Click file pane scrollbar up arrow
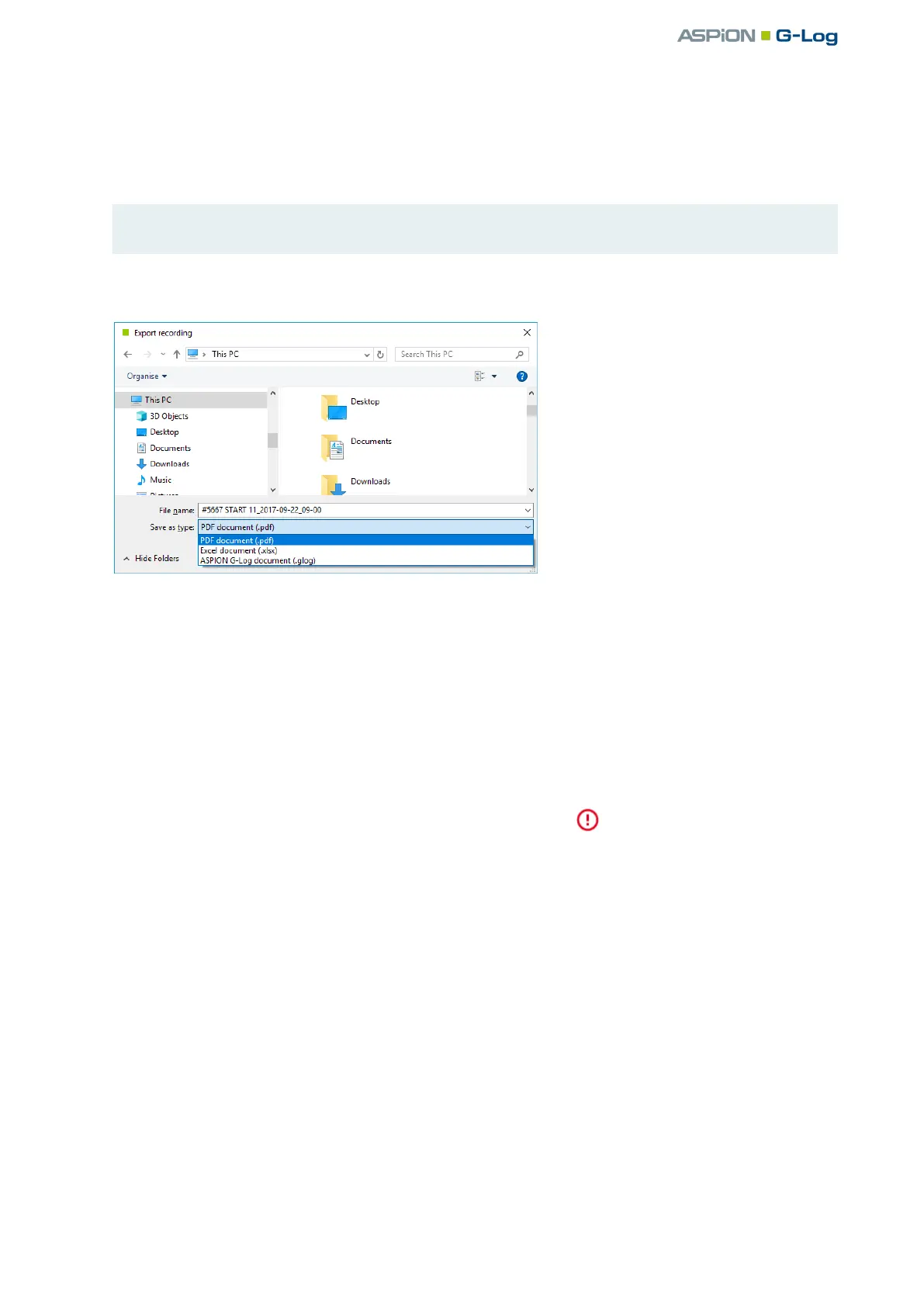 [531, 393]
